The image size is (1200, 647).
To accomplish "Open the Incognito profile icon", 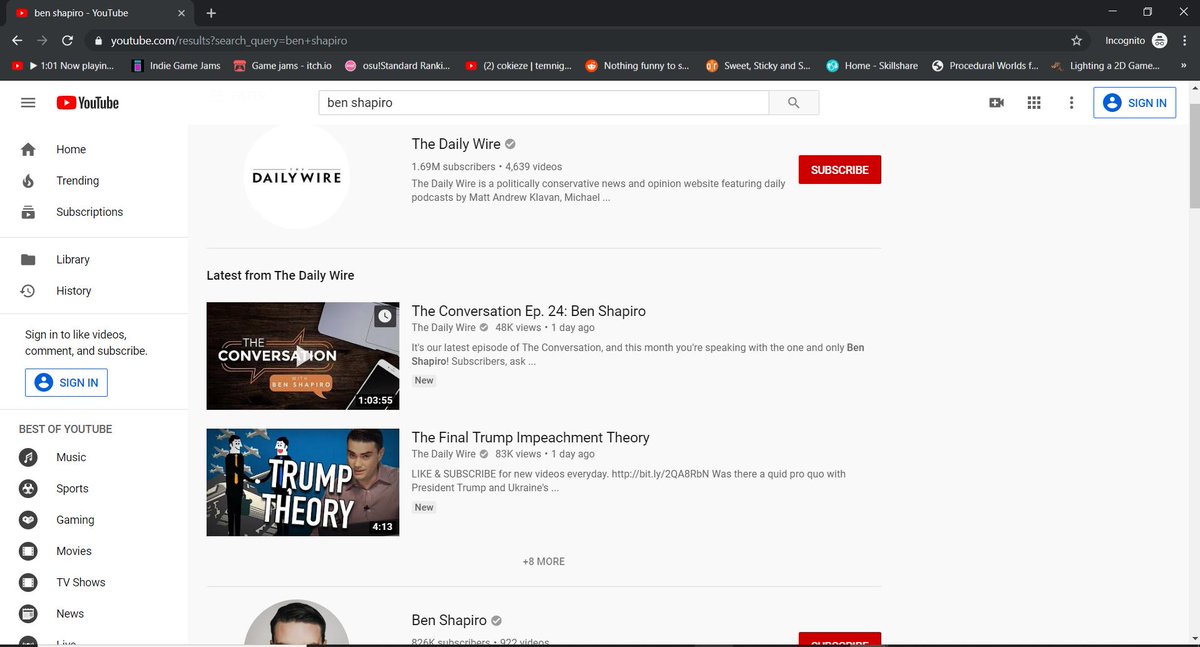I will click(1160, 41).
